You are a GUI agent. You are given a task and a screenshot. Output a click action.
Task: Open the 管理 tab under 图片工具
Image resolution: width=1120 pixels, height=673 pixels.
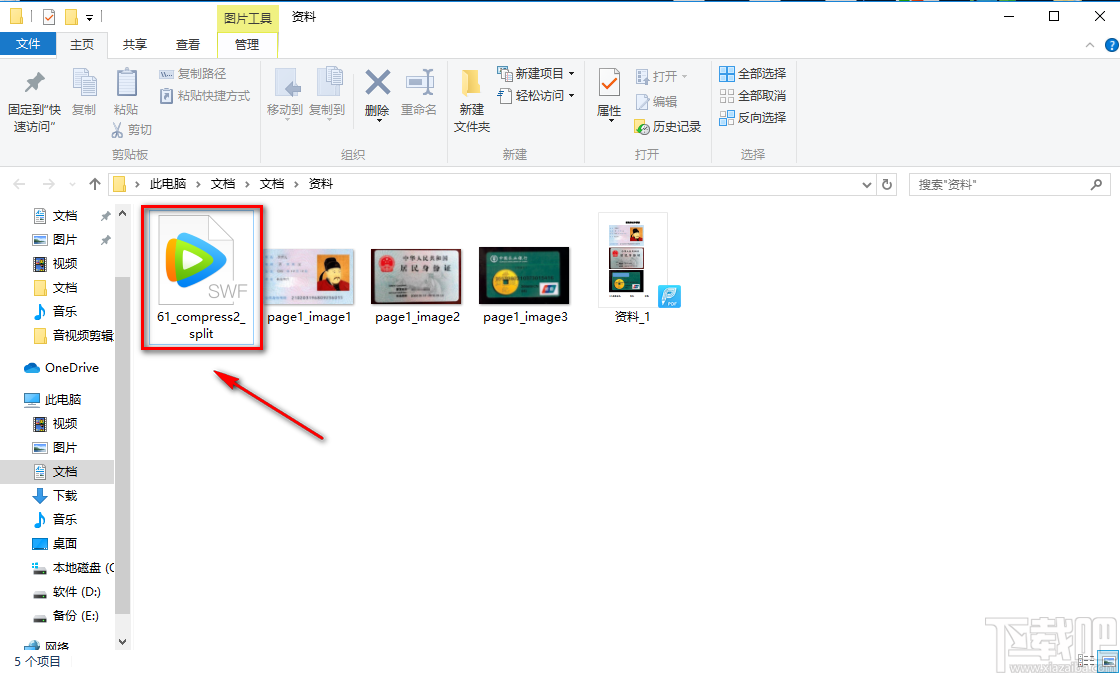click(246, 44)
